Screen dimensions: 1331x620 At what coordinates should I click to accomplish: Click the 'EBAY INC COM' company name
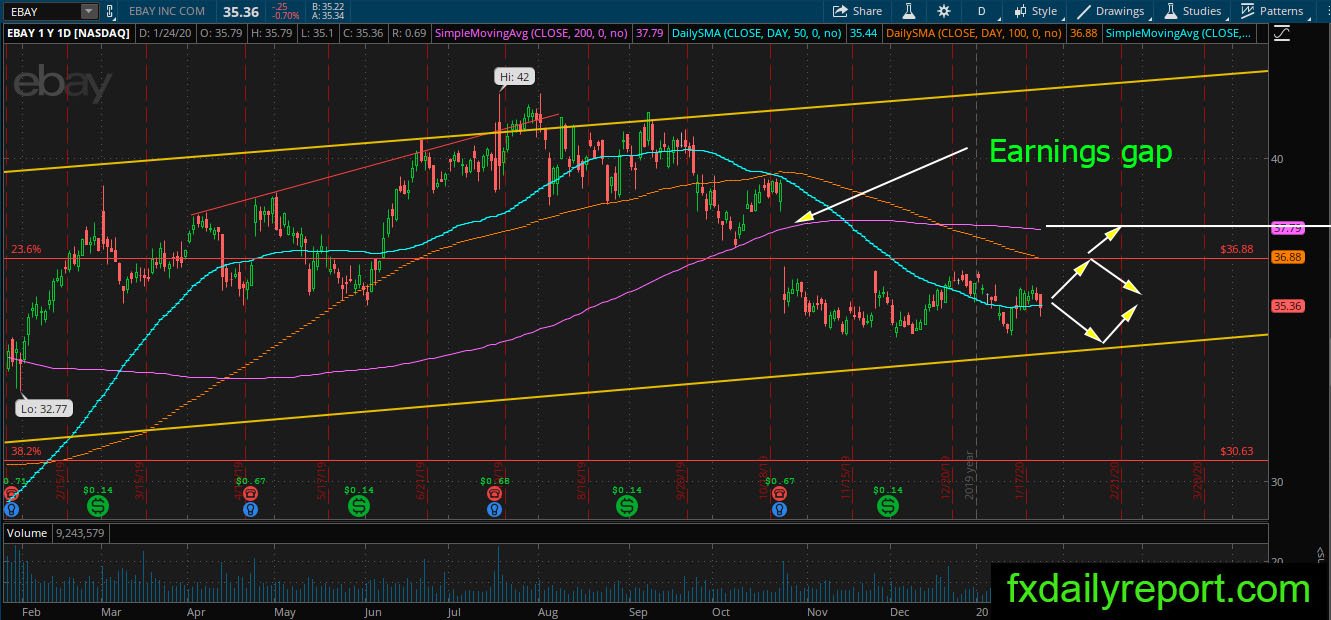167,11
